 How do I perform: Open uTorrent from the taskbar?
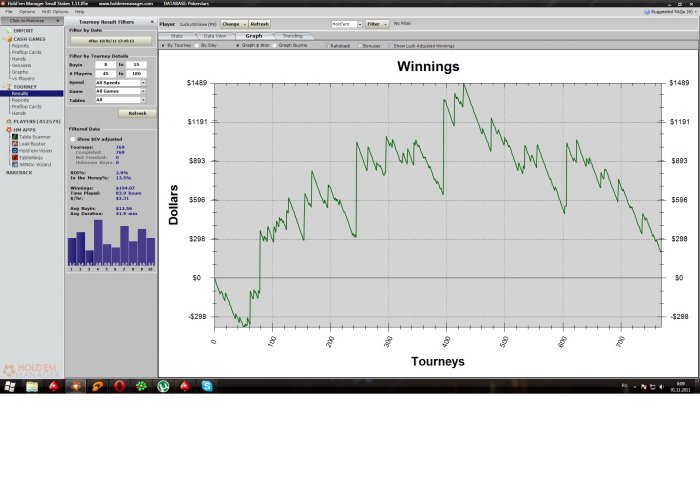click(x=163, y=386)
